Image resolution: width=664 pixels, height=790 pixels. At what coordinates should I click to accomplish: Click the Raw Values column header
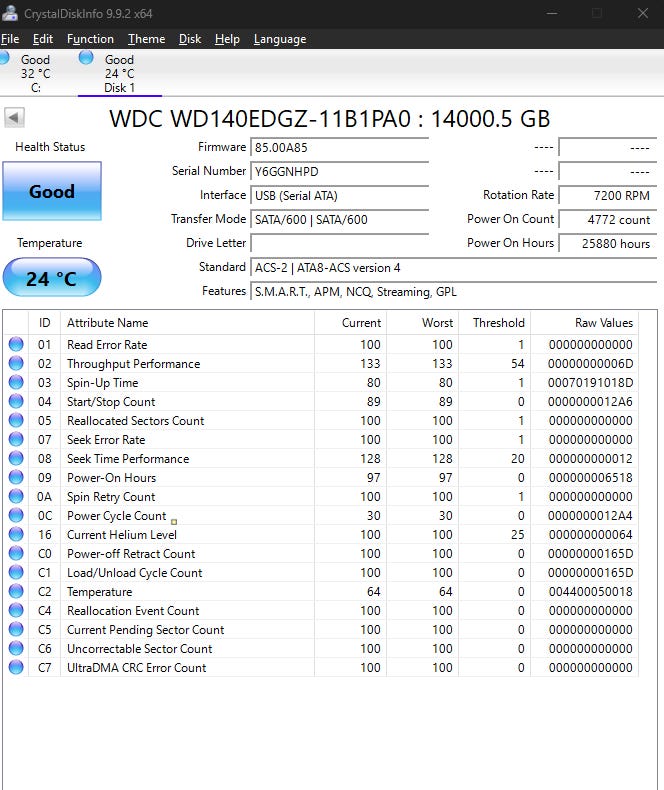[584, 322]
